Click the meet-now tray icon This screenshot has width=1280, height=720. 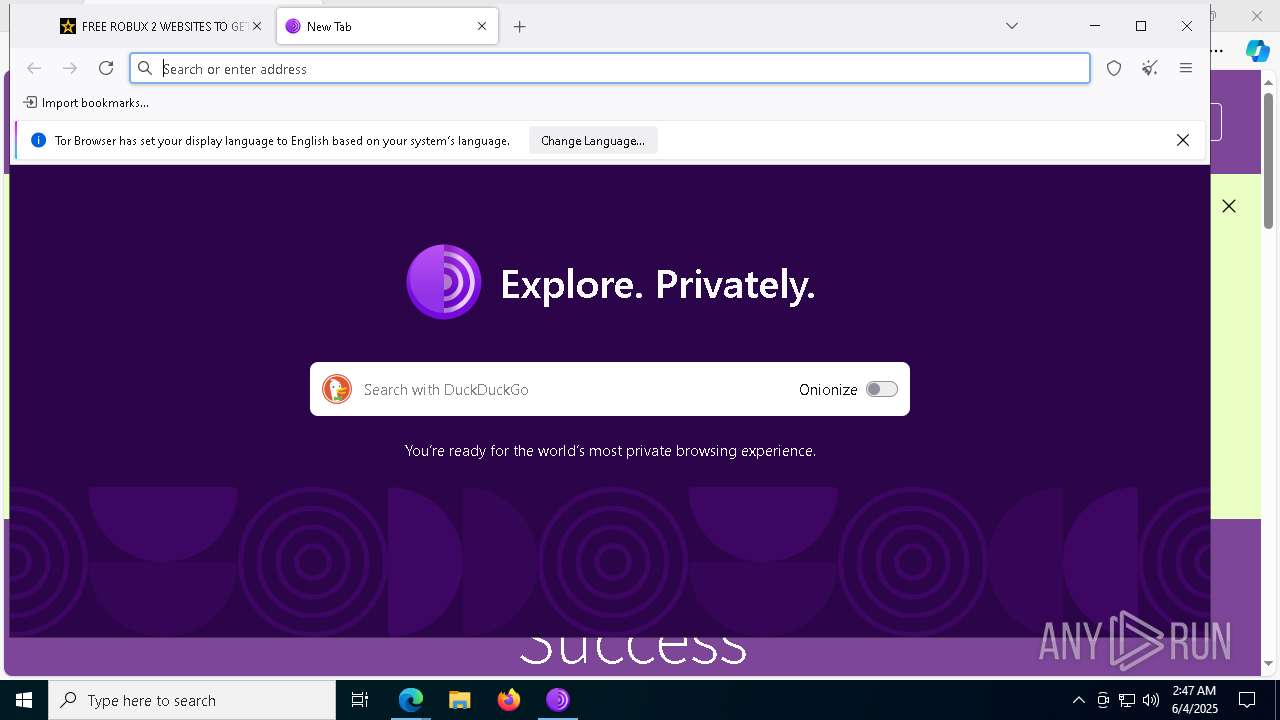(1103, 700)
